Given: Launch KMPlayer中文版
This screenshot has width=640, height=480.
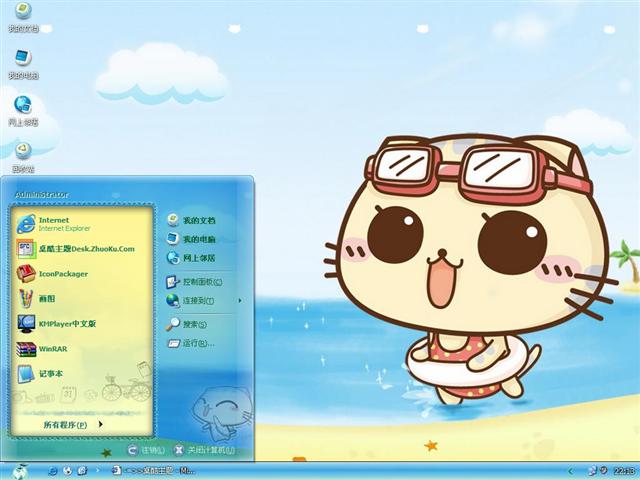Looking at the screenshot, I should pyautogui.click(x=57, y=324).
